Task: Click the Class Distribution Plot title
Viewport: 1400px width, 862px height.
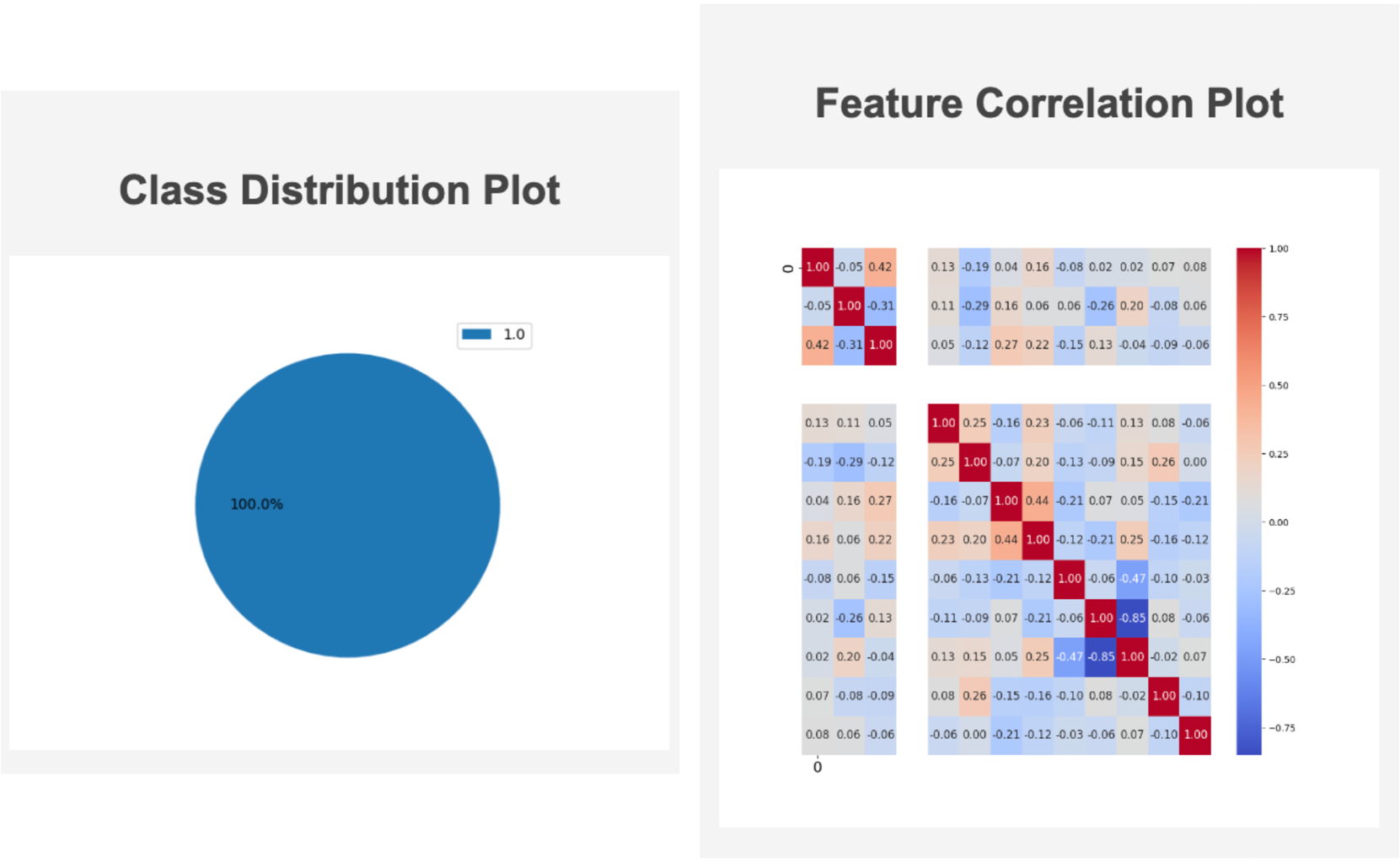Action: [339, 190]
